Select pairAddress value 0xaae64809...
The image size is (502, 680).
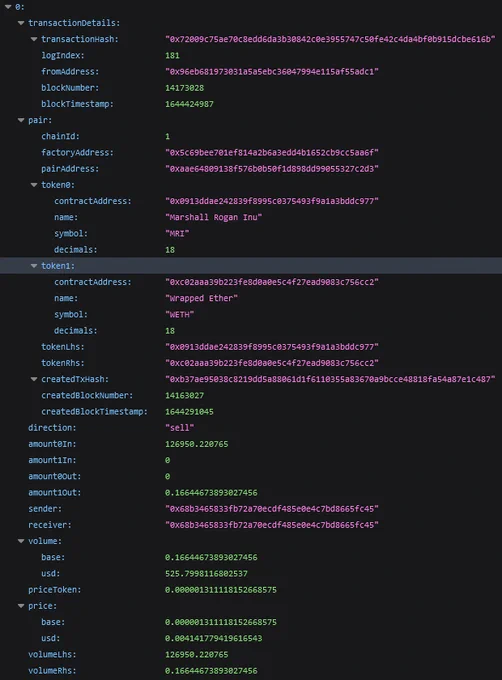point(272,169)
